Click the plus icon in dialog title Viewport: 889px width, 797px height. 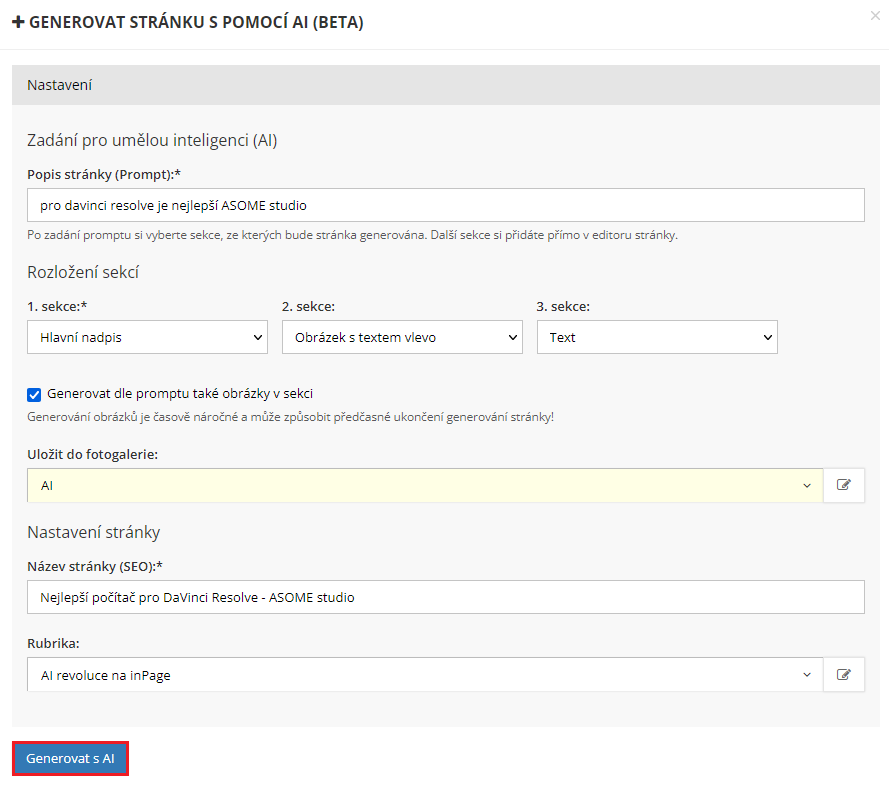(18, 22)
